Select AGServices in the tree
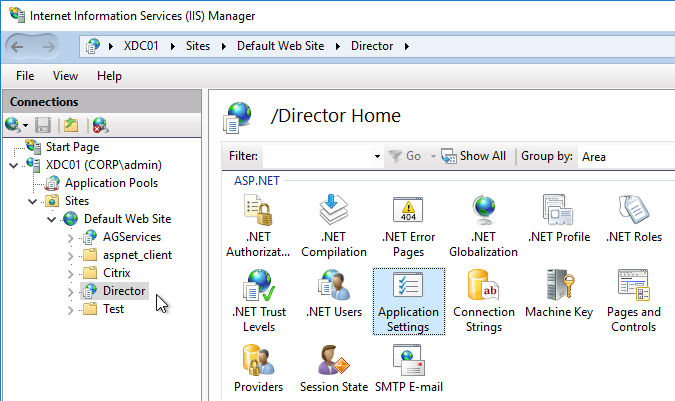The image size is (675, 401). tap(132, 238)
